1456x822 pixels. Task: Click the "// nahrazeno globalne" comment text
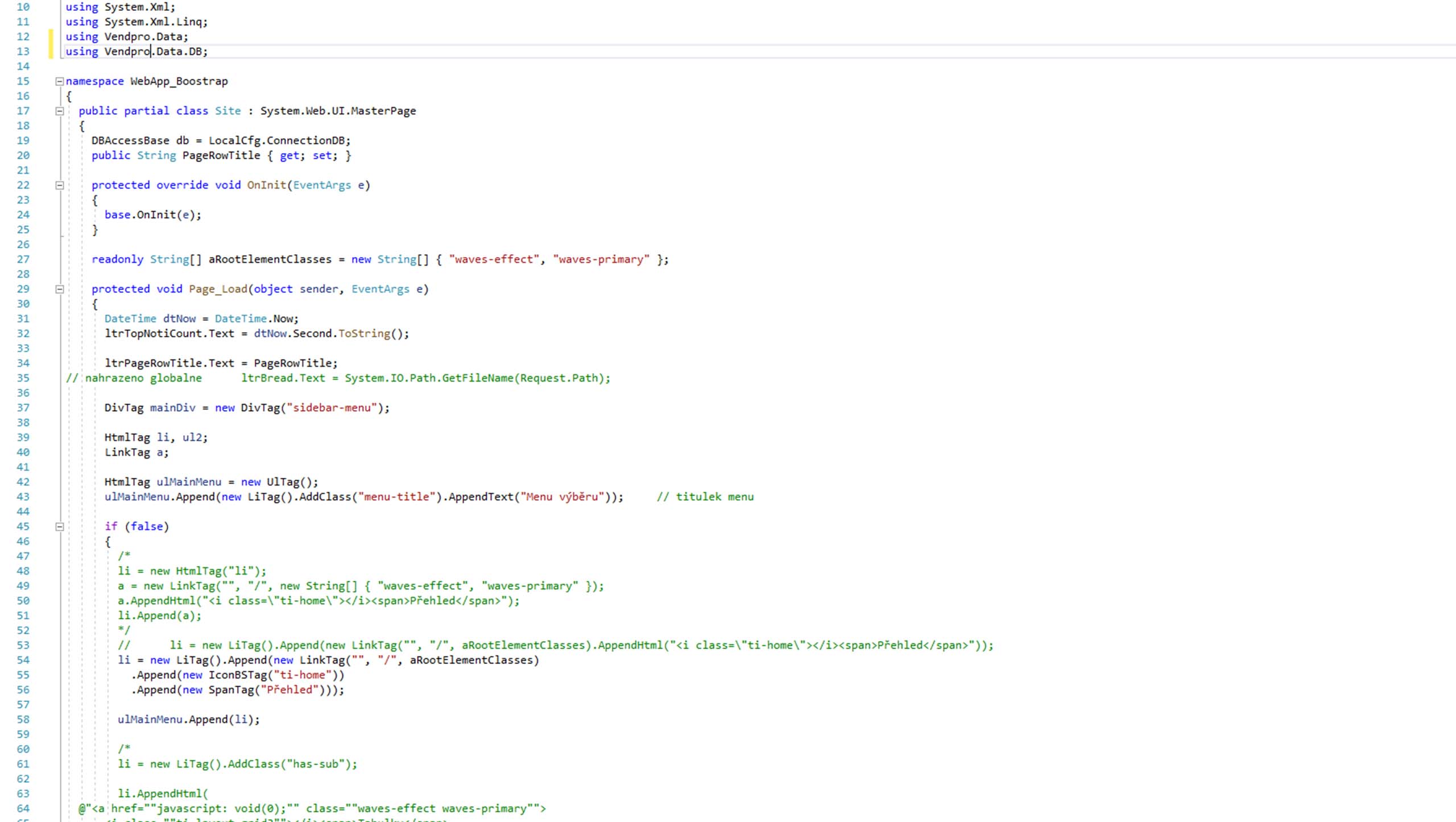click(134, 378)
